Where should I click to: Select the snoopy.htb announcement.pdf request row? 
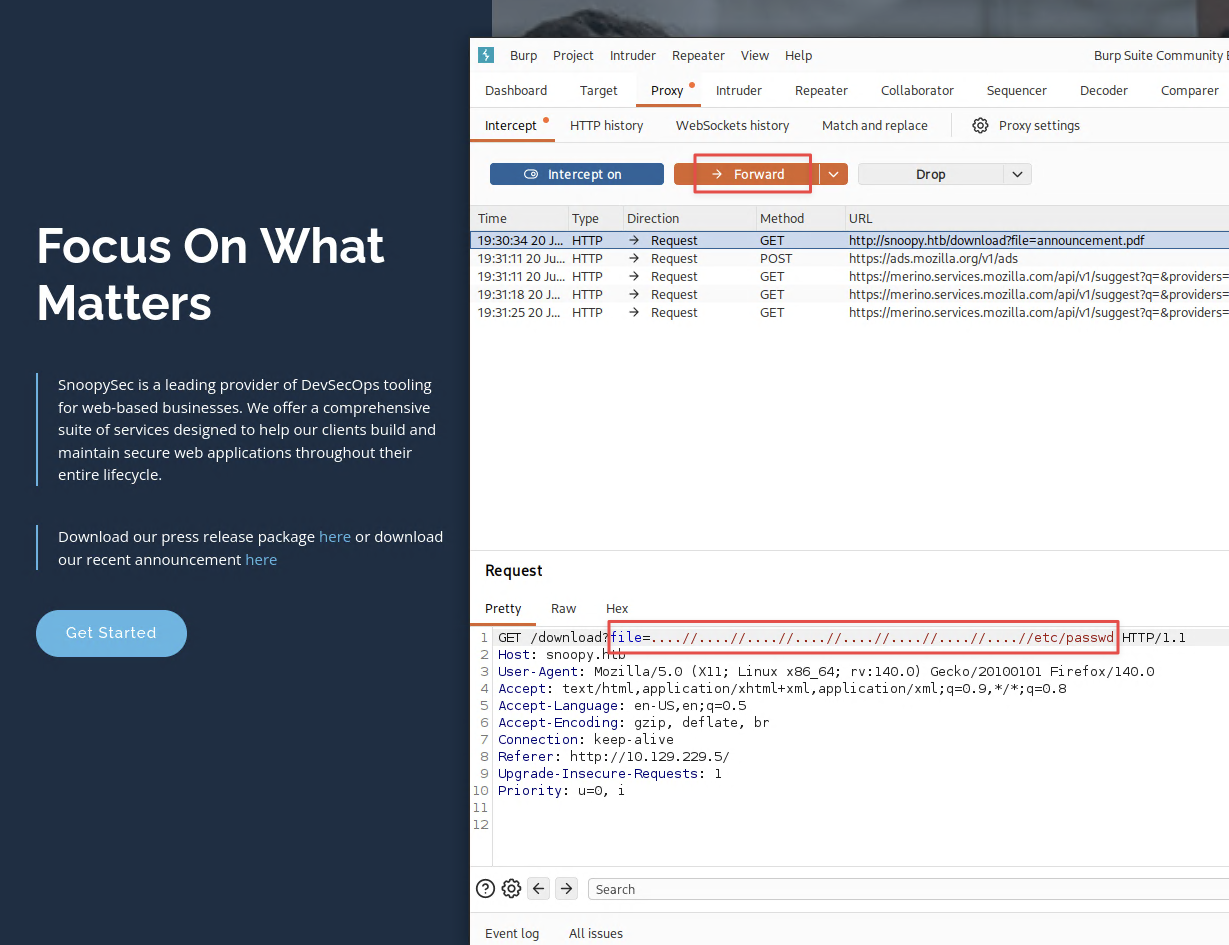tap(850, 240)
